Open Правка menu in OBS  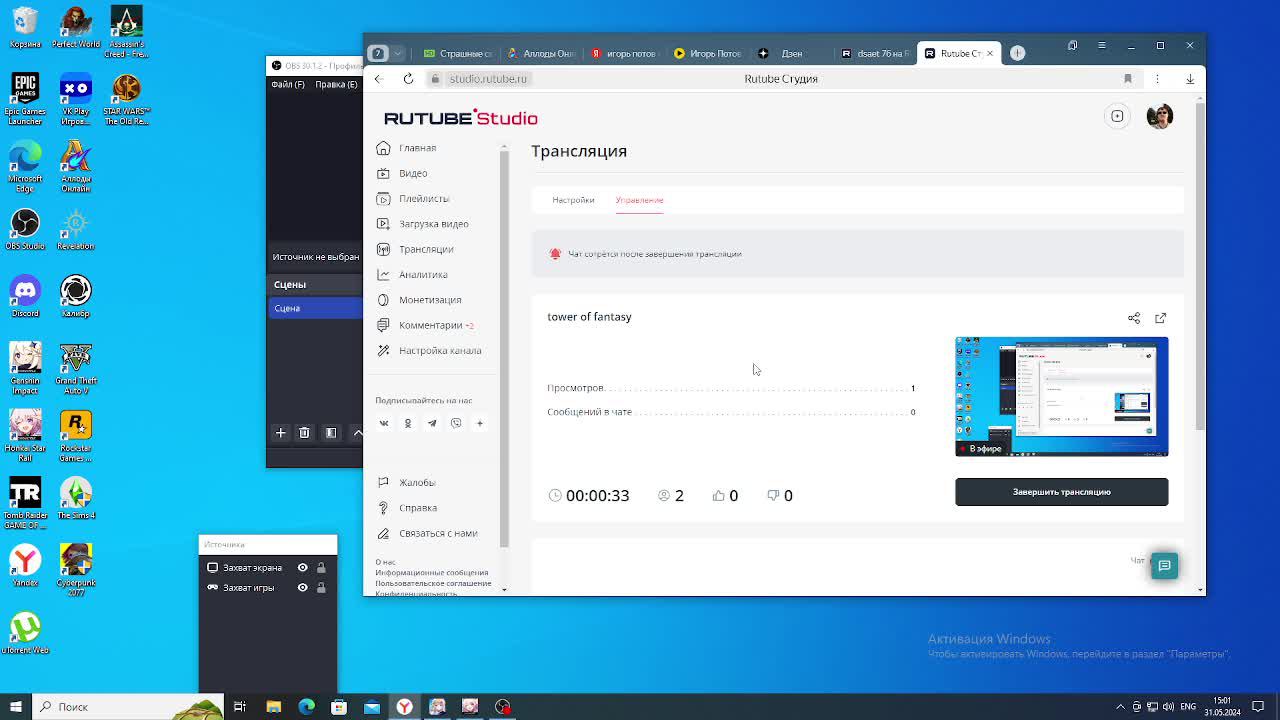[336, 84]
